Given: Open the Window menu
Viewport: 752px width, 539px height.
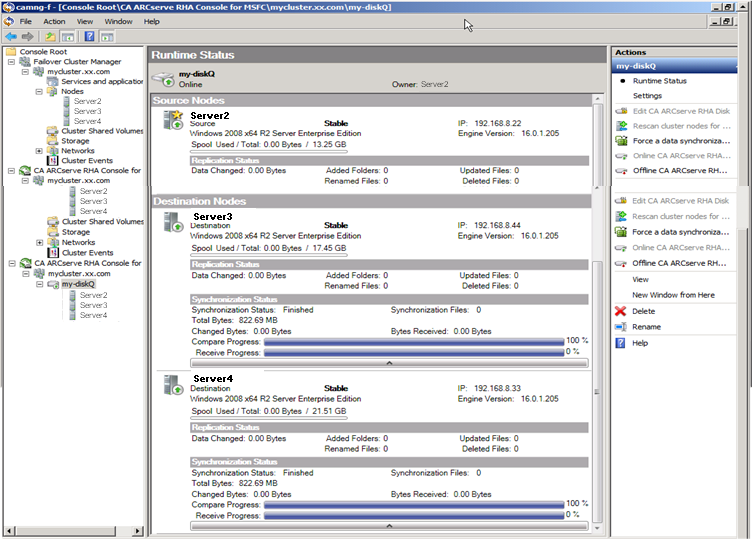Looking at the screenshot, I should click(118, 21).
